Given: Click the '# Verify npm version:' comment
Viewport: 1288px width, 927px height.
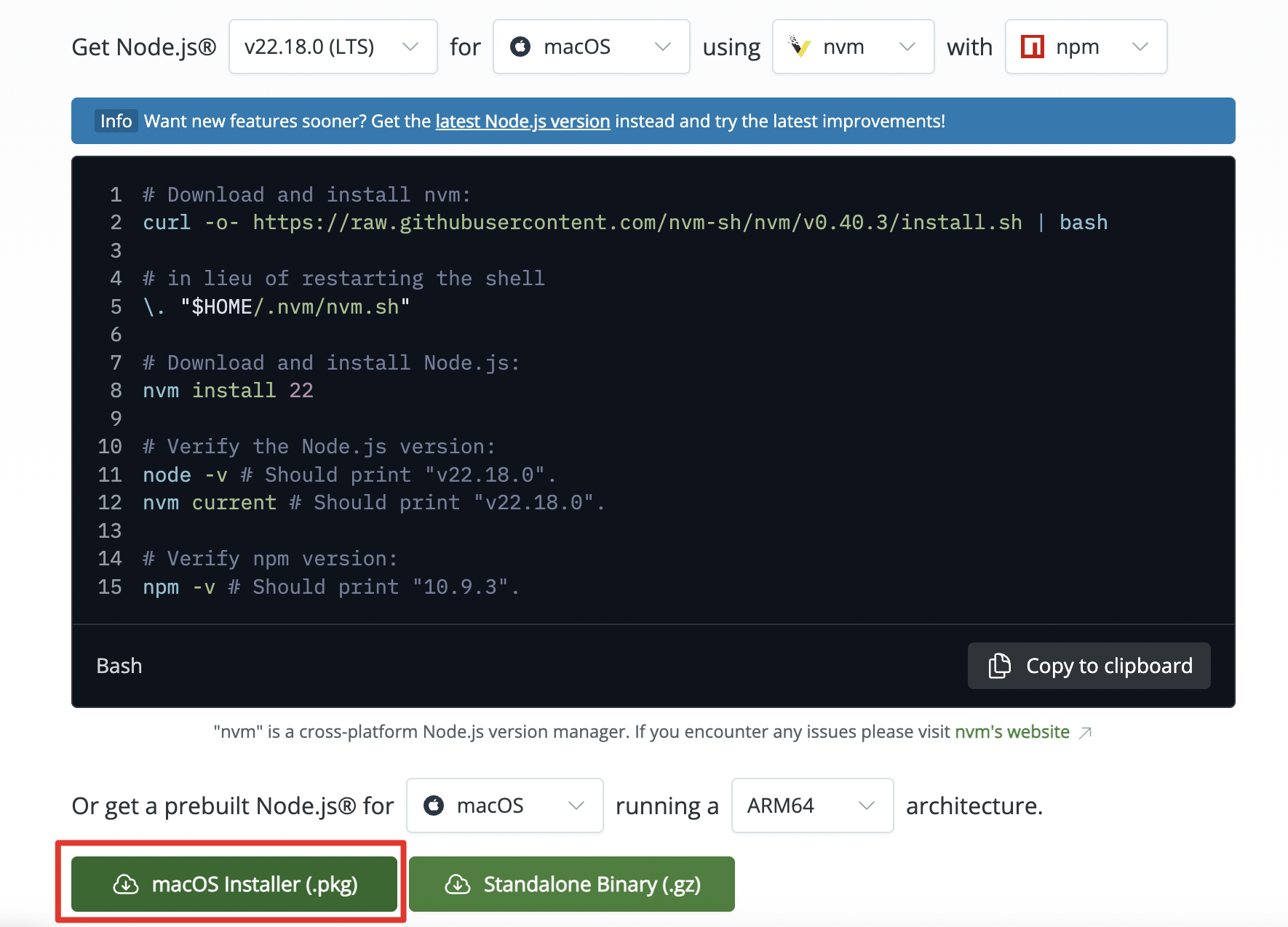Looking at the screenshot, I should [270, 558].
